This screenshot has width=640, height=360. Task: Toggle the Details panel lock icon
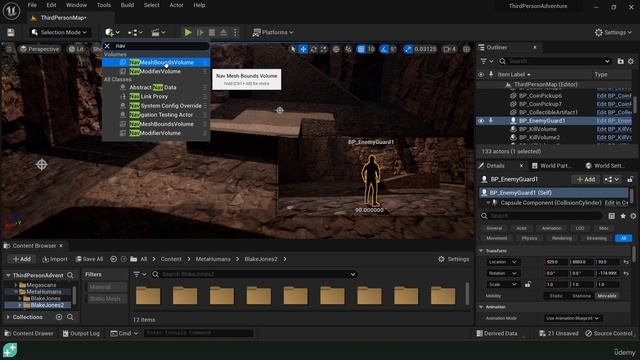pyautogui.click(x=630, y=179)
